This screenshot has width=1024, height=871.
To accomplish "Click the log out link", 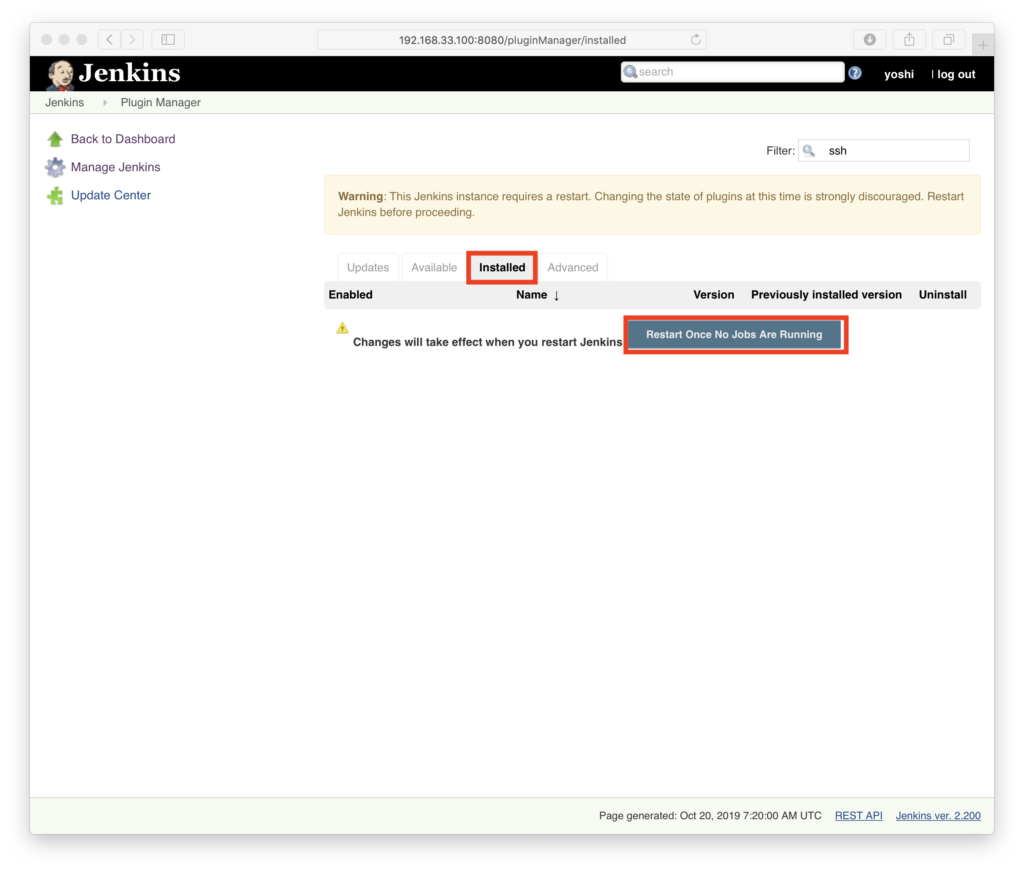I will [x=956, y=74].
